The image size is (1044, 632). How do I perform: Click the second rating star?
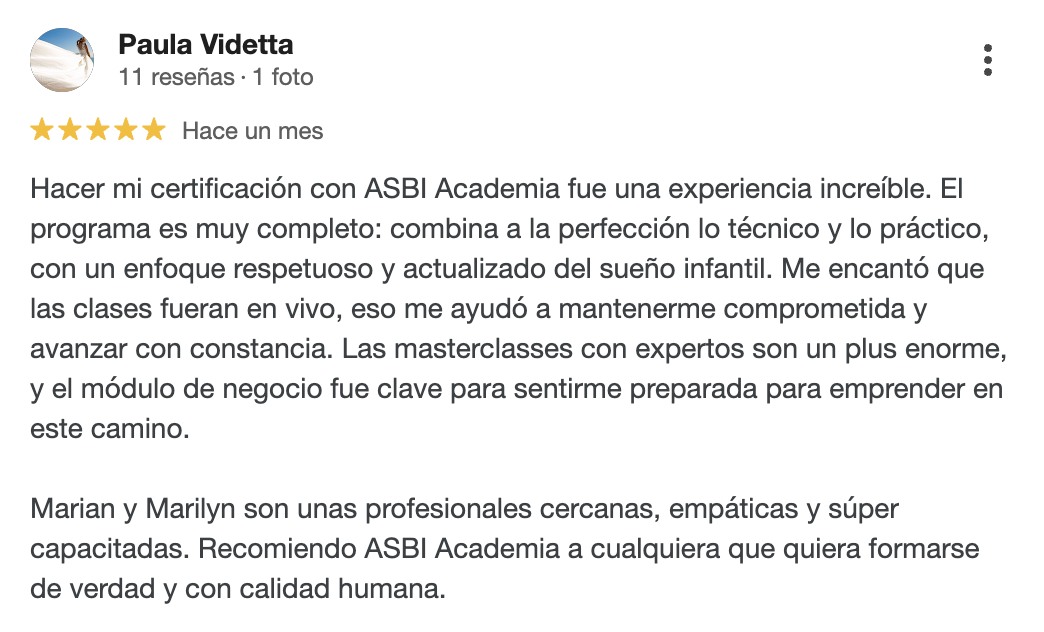click(70, 130)
